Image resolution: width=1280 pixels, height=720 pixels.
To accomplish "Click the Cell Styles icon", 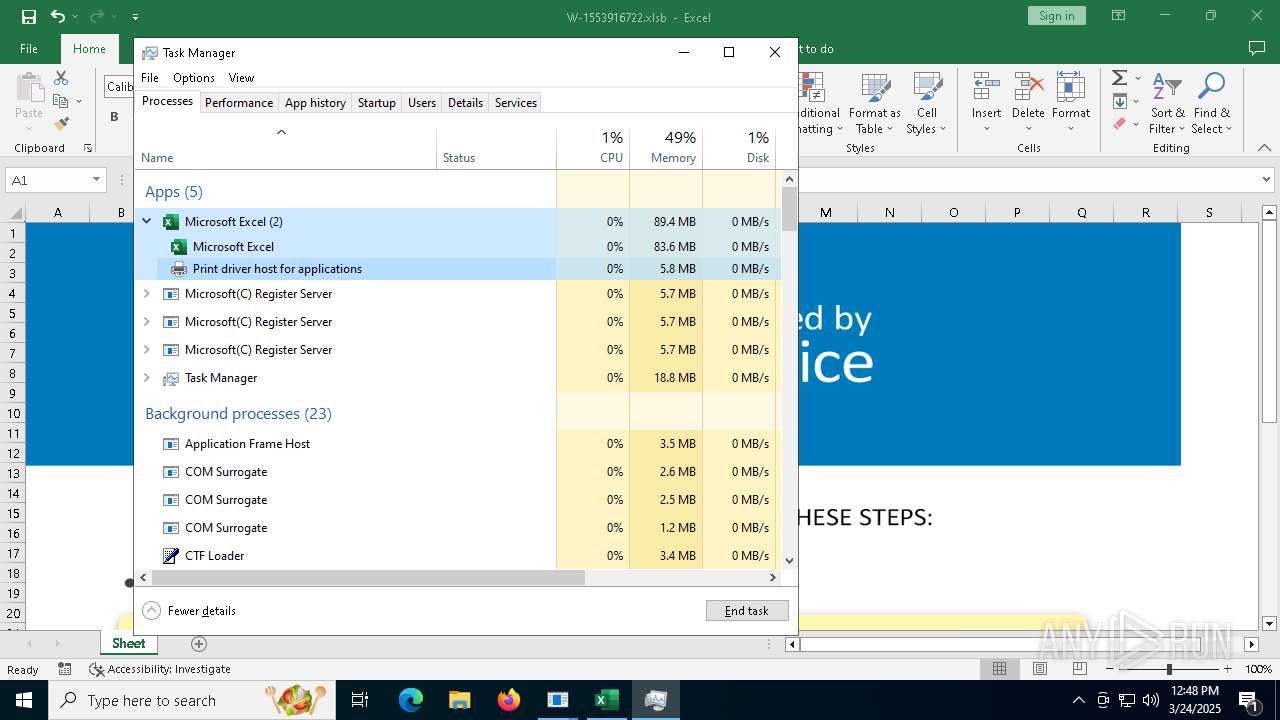I will (927, 89).
